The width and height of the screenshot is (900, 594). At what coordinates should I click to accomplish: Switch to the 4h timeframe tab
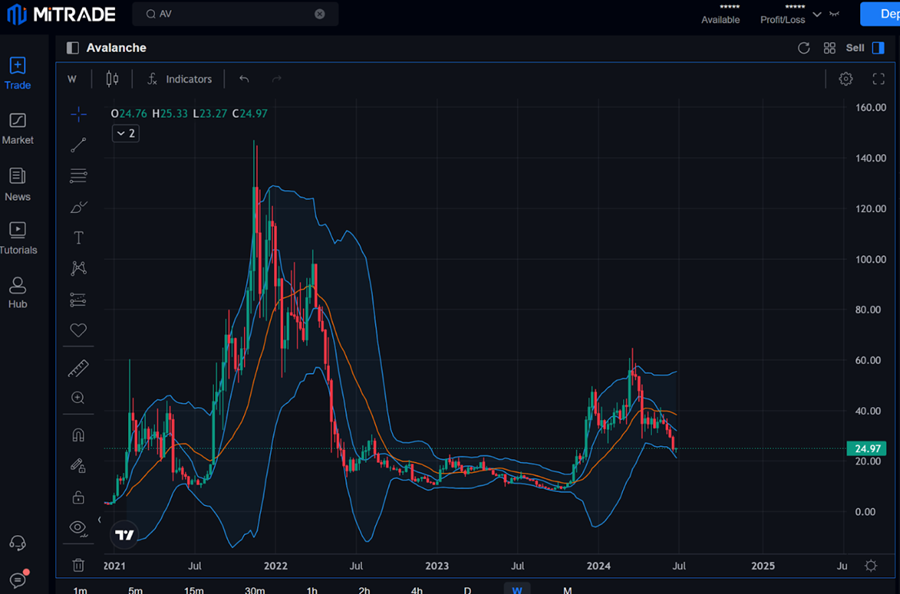point(417,590)
